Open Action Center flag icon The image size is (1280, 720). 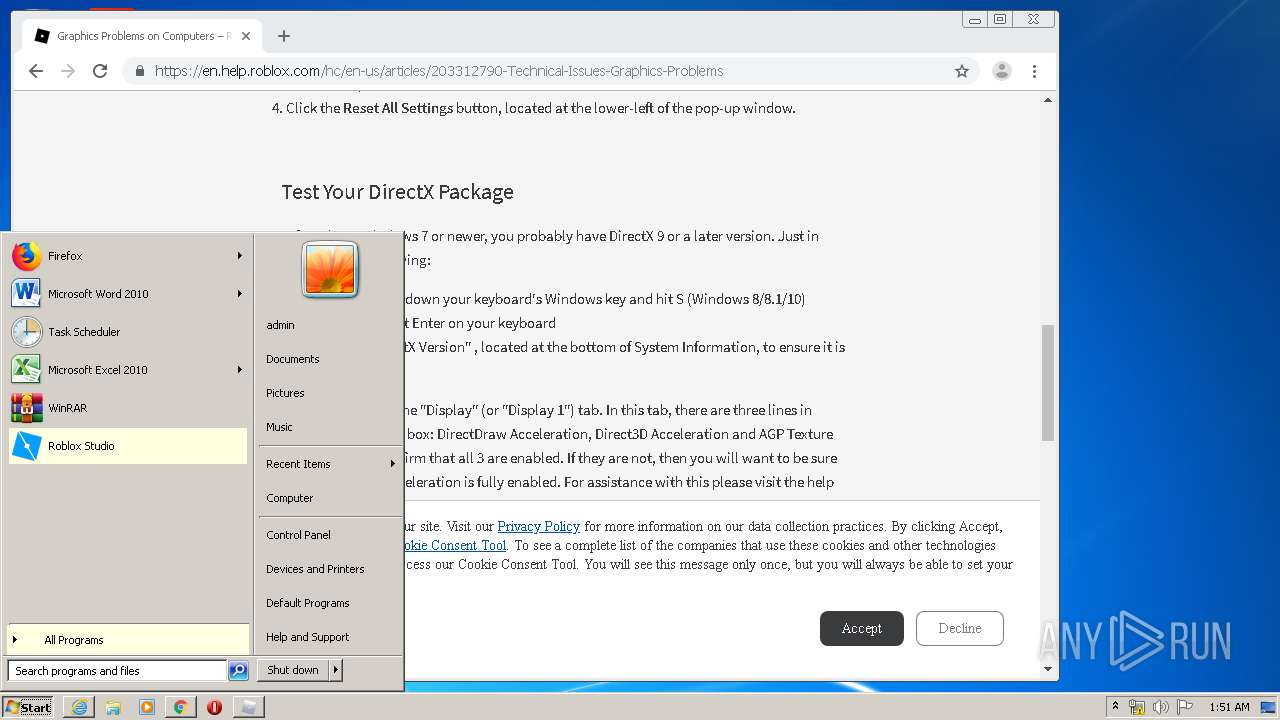1185,707
